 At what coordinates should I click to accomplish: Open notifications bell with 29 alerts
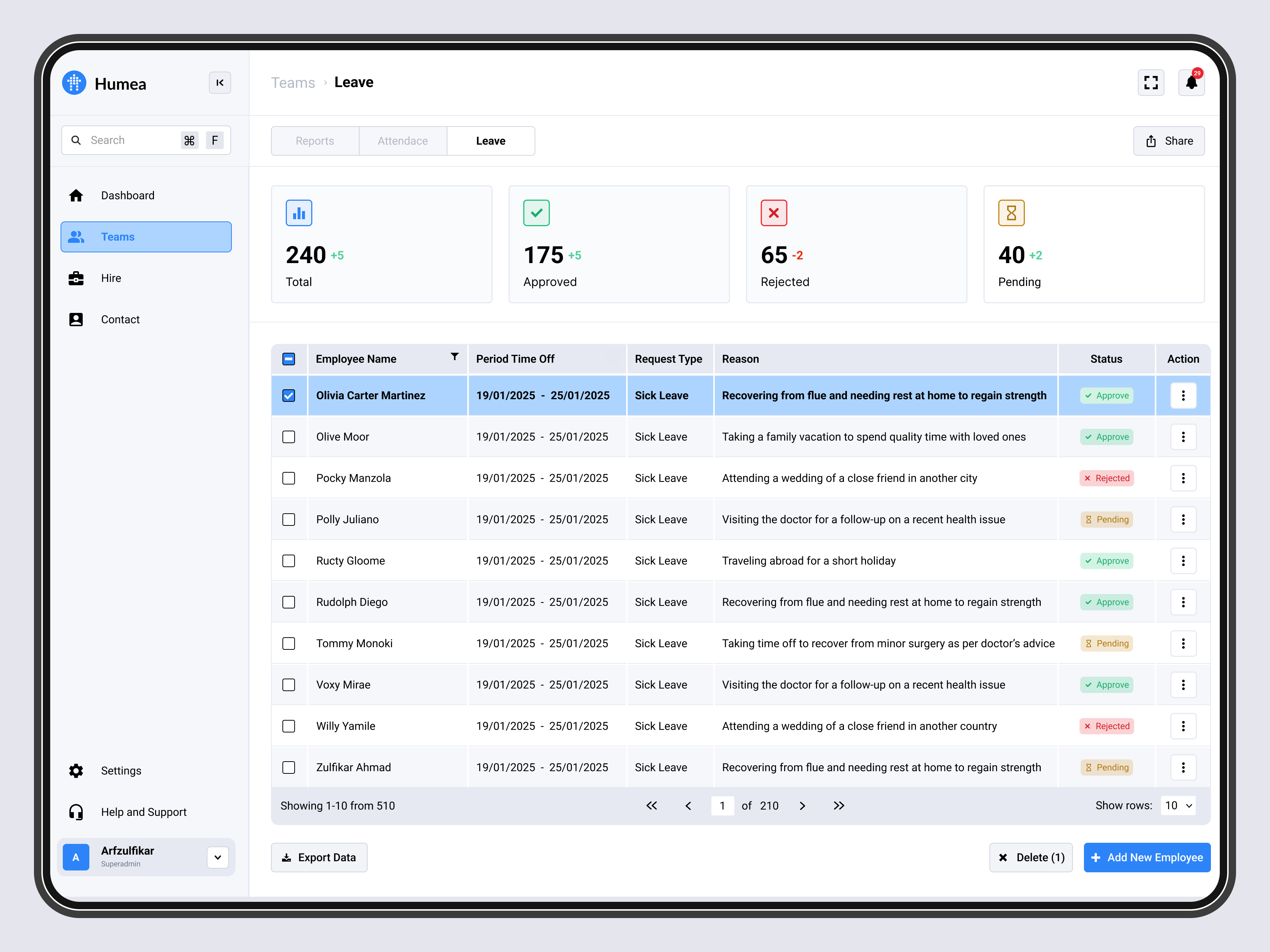[x=1192, y=83]
